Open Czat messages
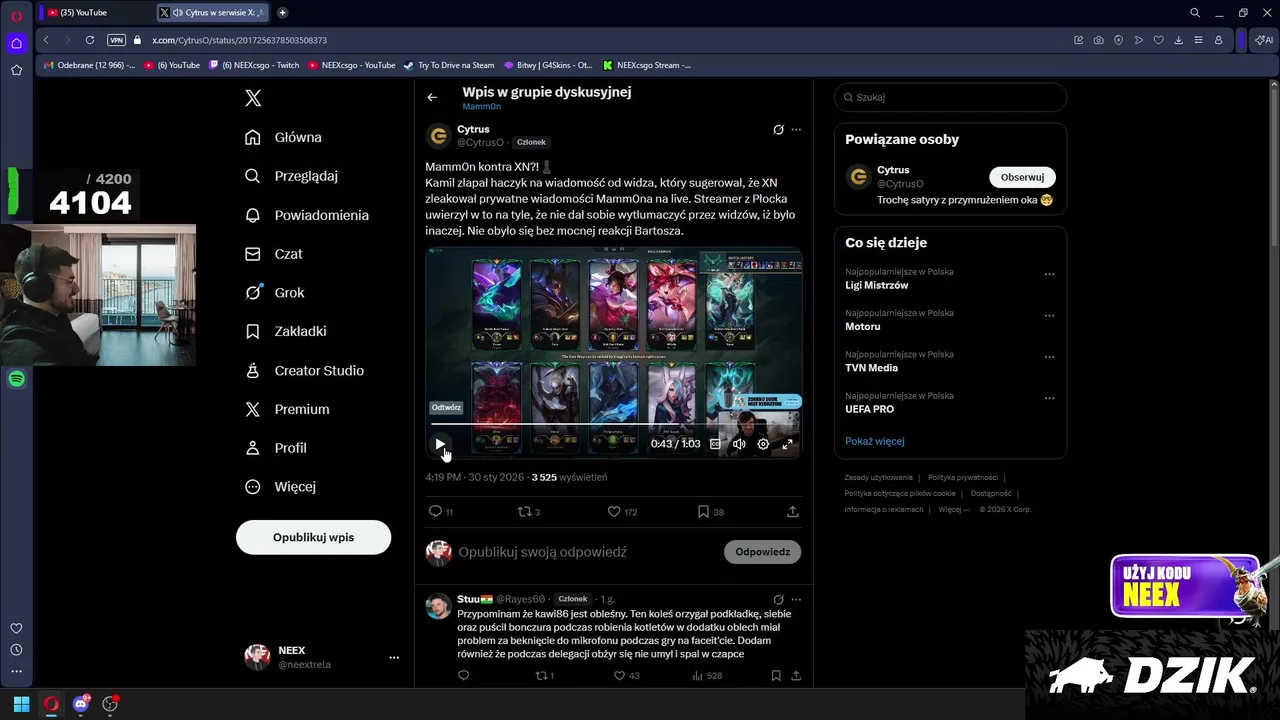 click(274, 254)
